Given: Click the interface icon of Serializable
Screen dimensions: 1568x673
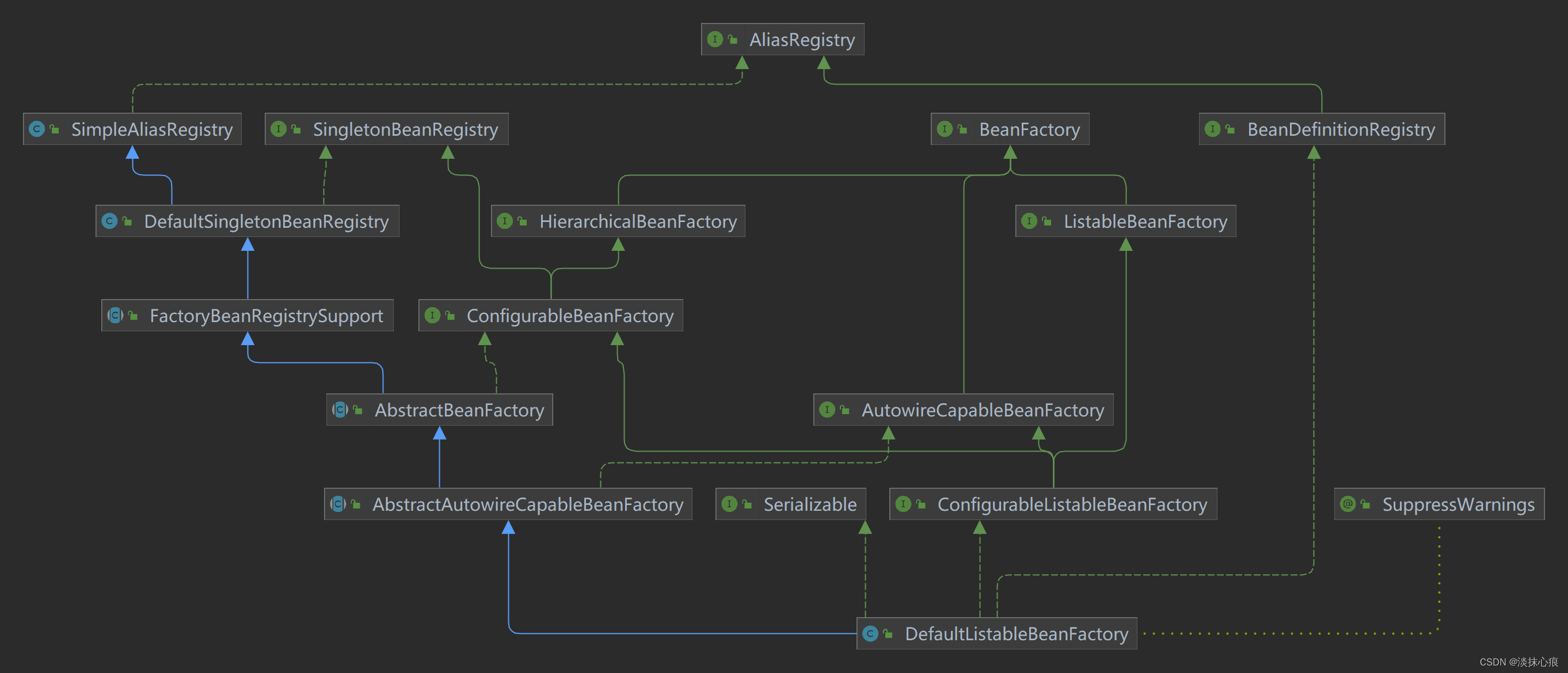Looking at the screenshot, I should [729, 504].
